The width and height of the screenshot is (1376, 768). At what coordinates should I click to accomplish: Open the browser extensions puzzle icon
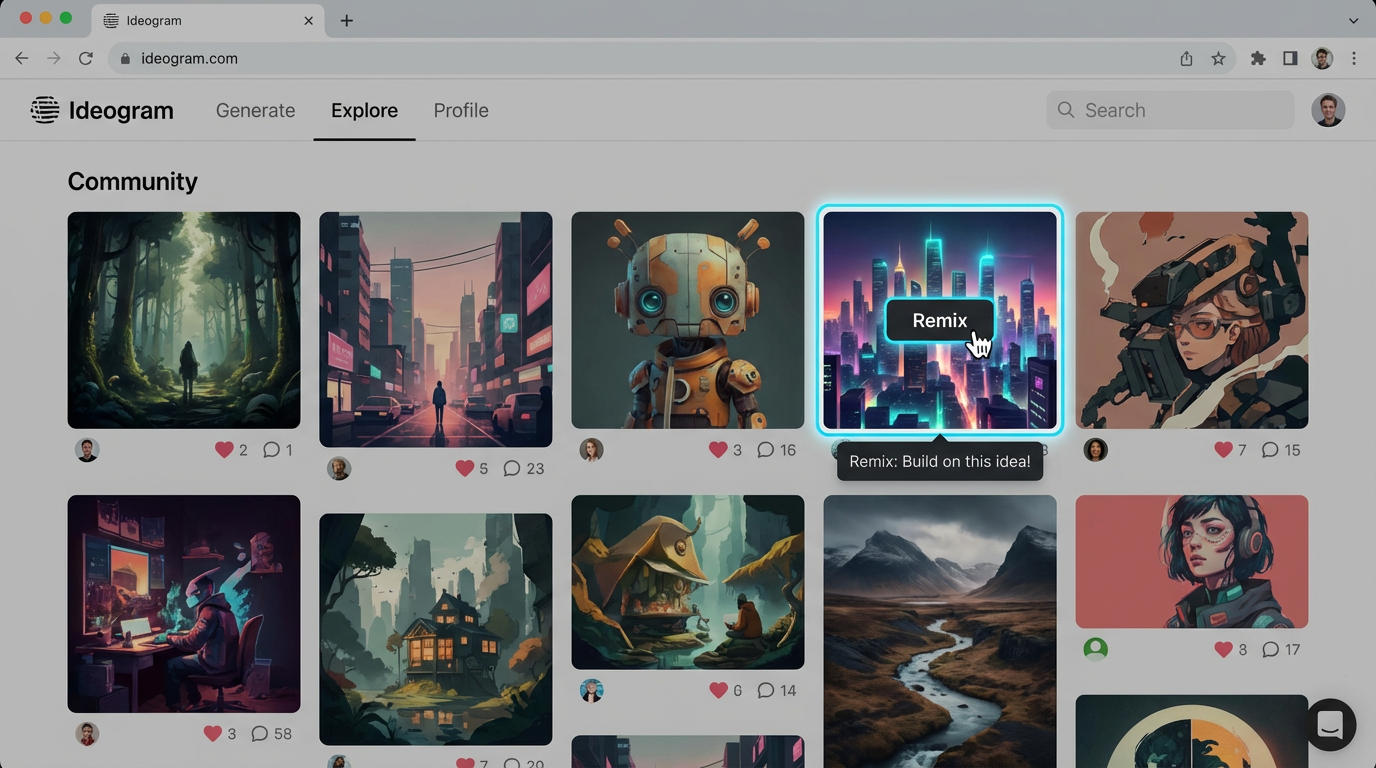coord(1258,59)
